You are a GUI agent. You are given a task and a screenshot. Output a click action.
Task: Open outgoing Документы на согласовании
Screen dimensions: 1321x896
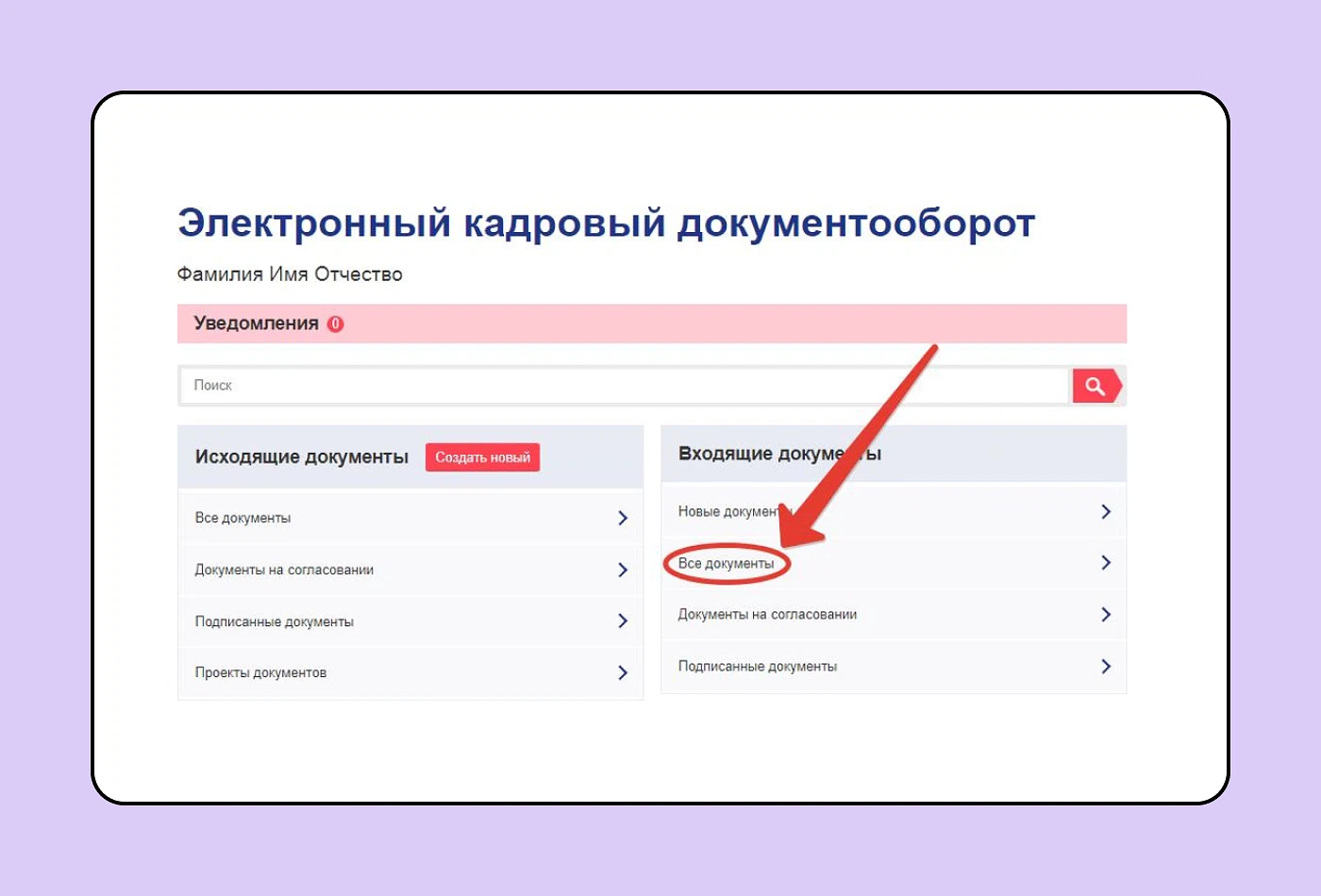284,570
